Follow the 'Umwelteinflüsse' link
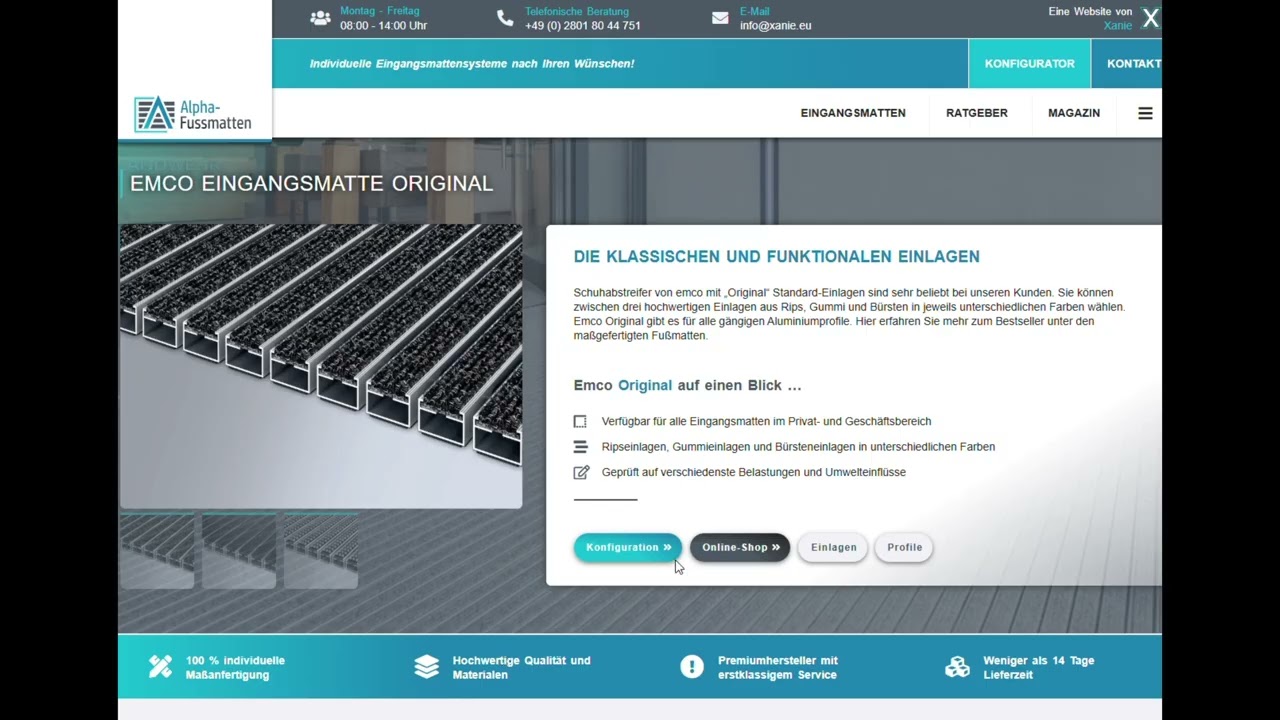 865,472
